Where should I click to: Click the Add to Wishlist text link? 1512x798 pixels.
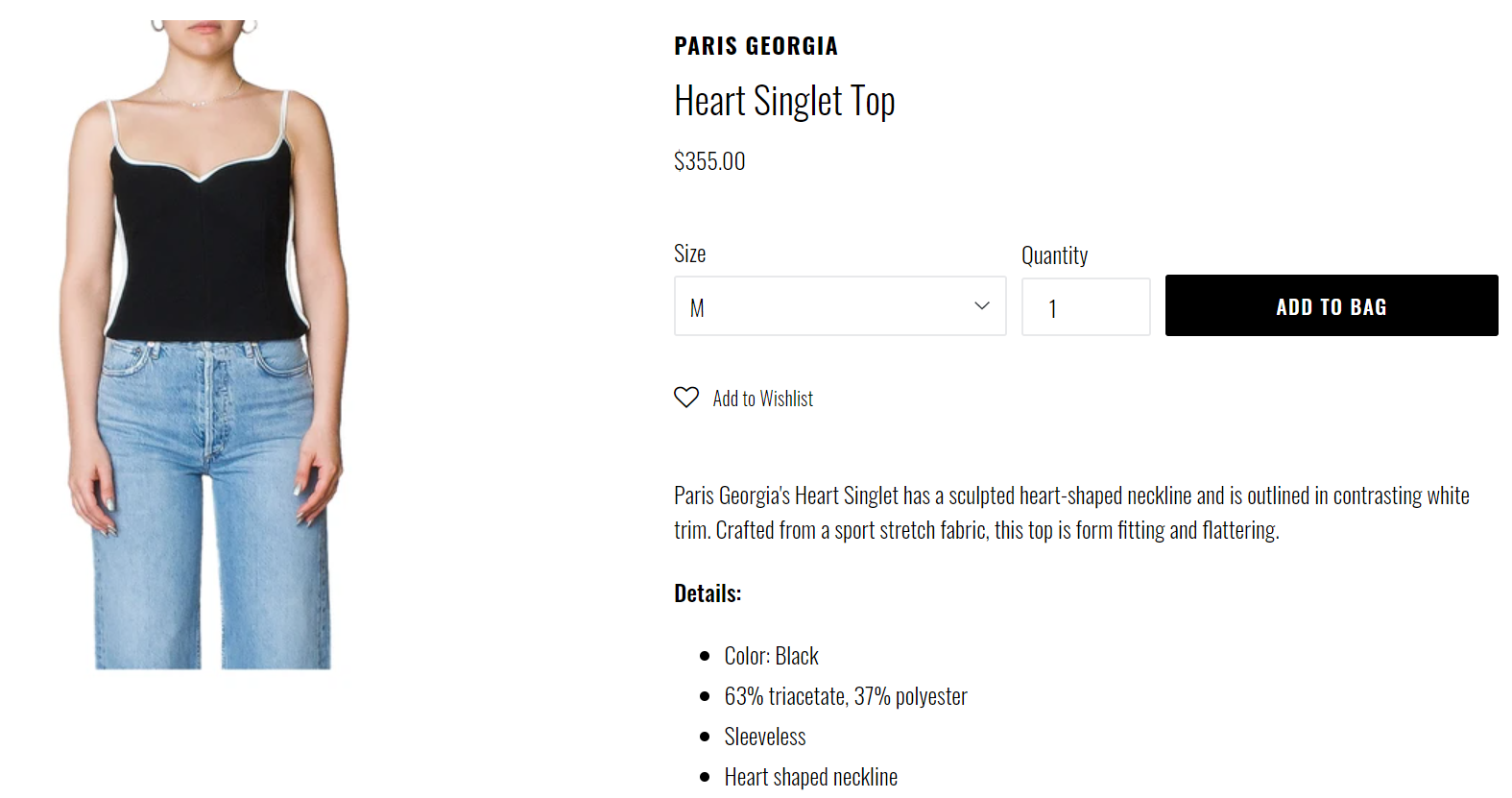tap(762, 399)
